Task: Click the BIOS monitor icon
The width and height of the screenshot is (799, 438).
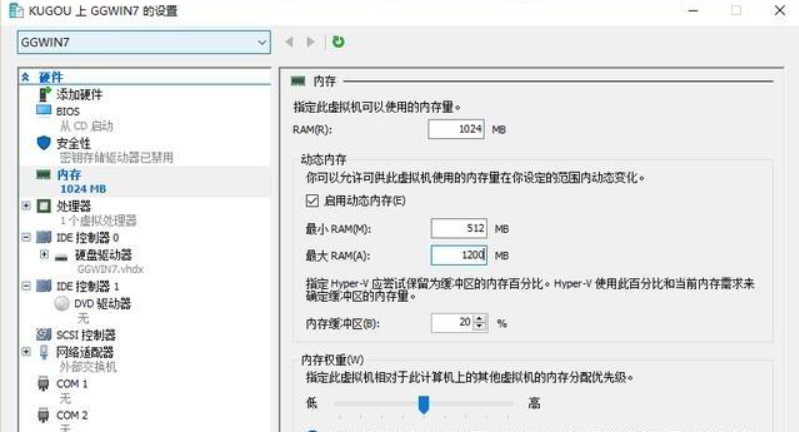Action: pos(44,111)
